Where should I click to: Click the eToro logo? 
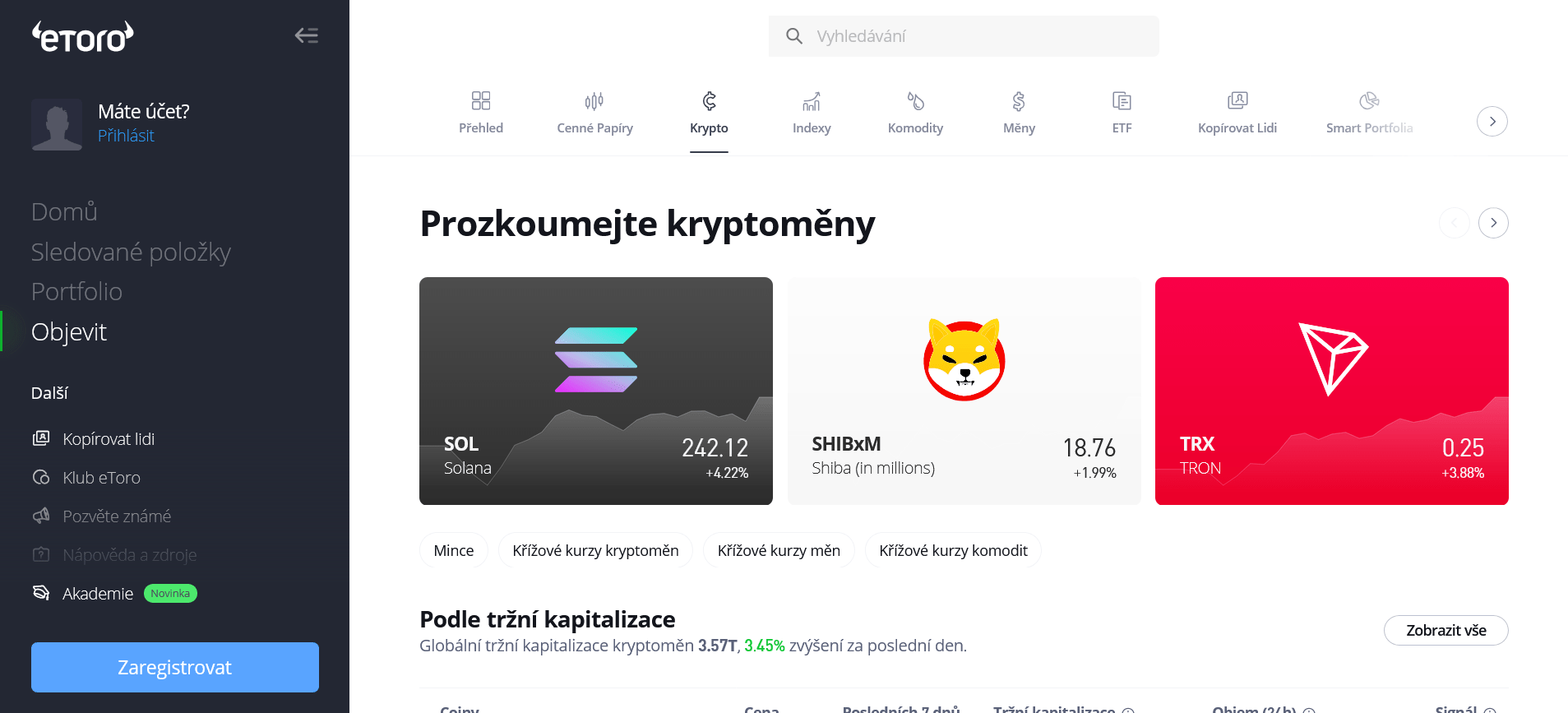click(83, 37)
